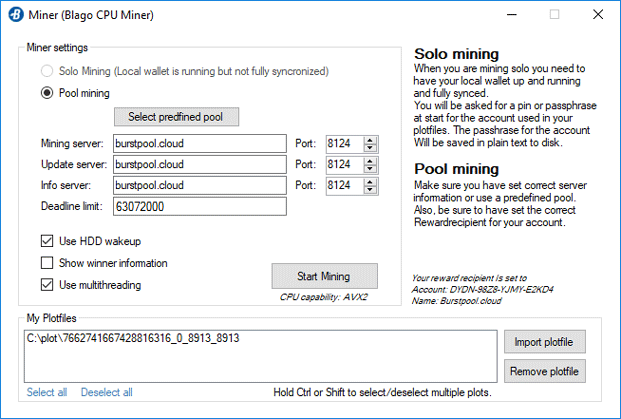Click the Update server input field
Viewport: 621px width, 419px height.
pos(200,164)
